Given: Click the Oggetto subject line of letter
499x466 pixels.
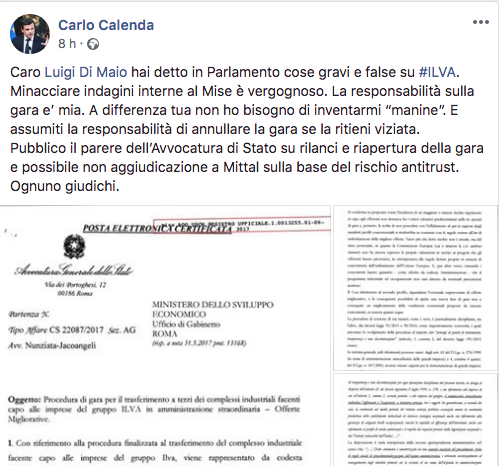Looking at the screenshot, I should click(x=154, y=409).
